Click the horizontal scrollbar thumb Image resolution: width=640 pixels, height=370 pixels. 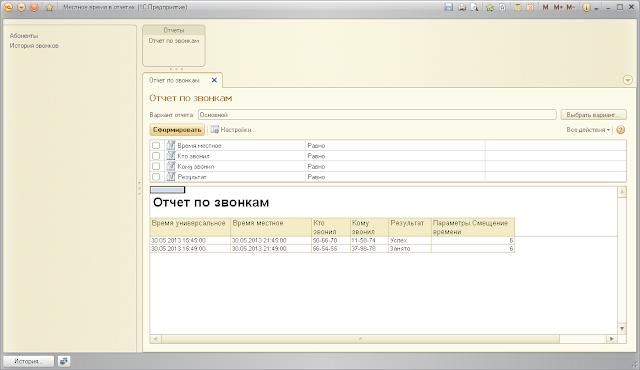pyautogui.click(x=360, y=339)
